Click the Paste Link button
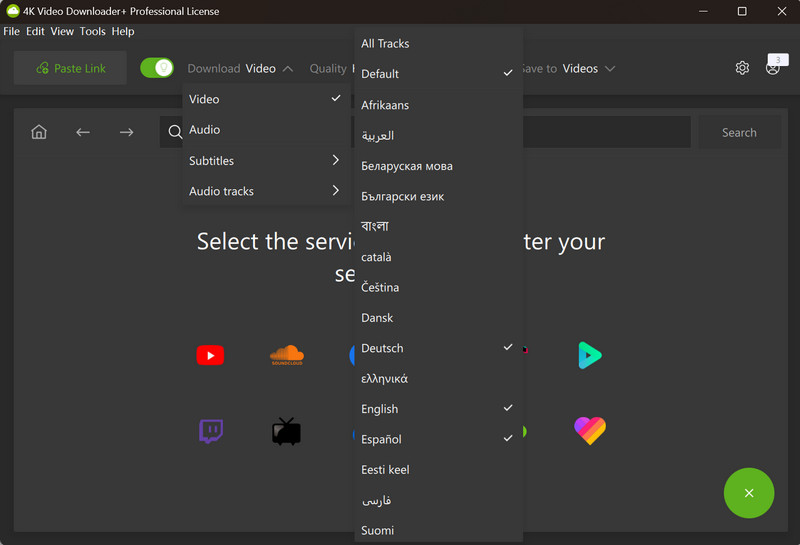 (x=70, y=68)
